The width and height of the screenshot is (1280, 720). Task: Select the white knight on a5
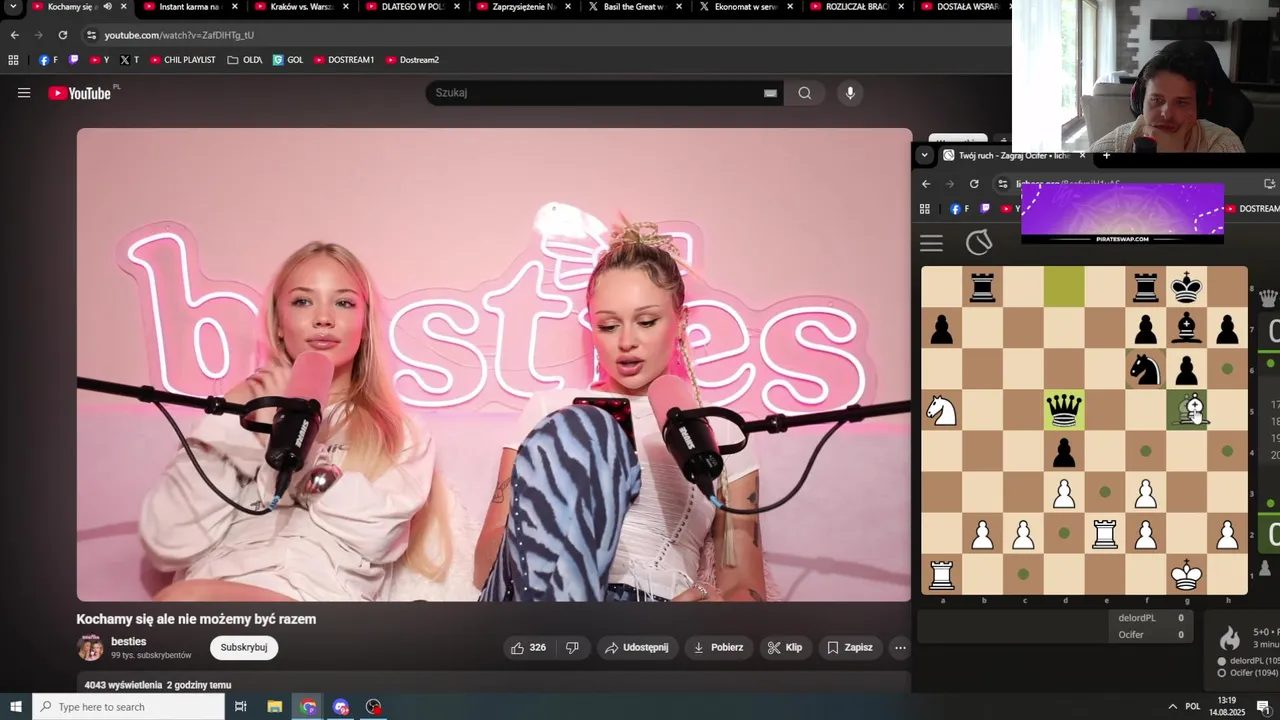941,410
